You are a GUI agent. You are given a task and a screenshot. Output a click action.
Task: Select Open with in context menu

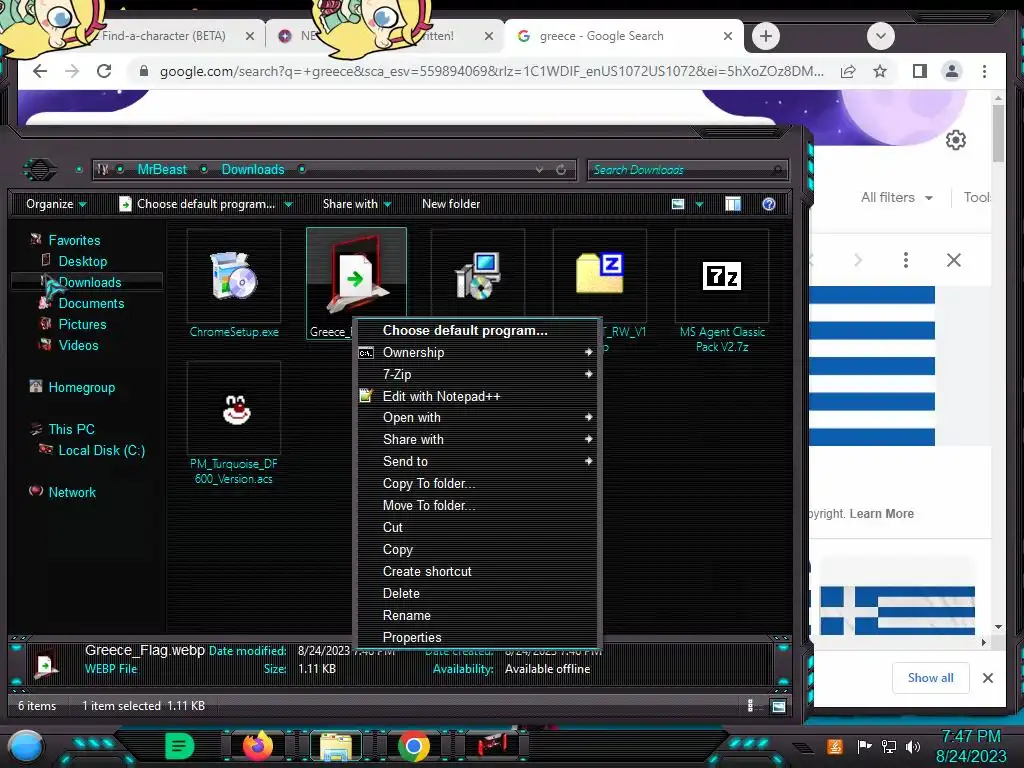(477, 417)
